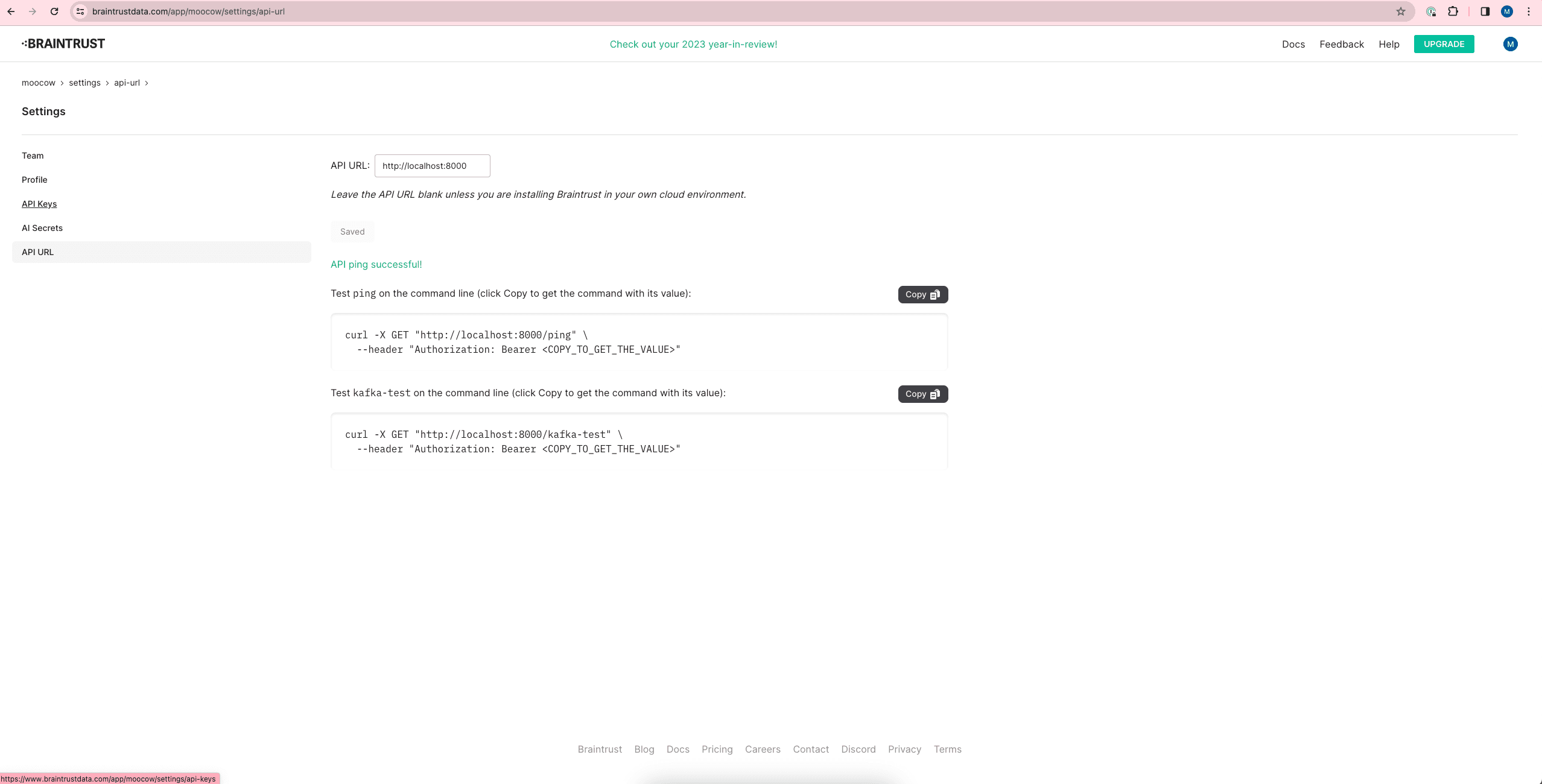
Task: Reload the current page
Action: [54, 11]
